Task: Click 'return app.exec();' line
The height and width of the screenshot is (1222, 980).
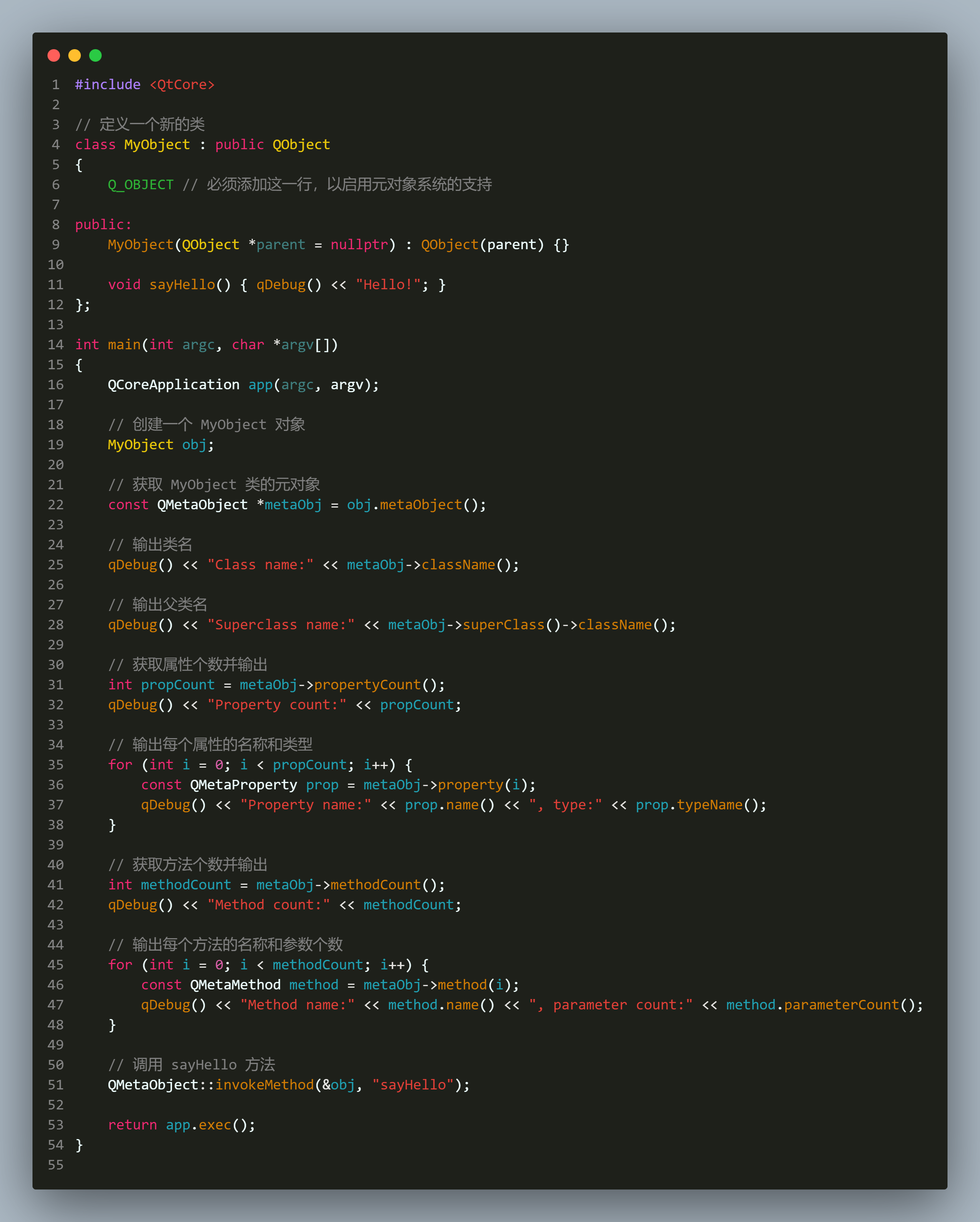Action: pyautogui.click(x=182, y=1125)
